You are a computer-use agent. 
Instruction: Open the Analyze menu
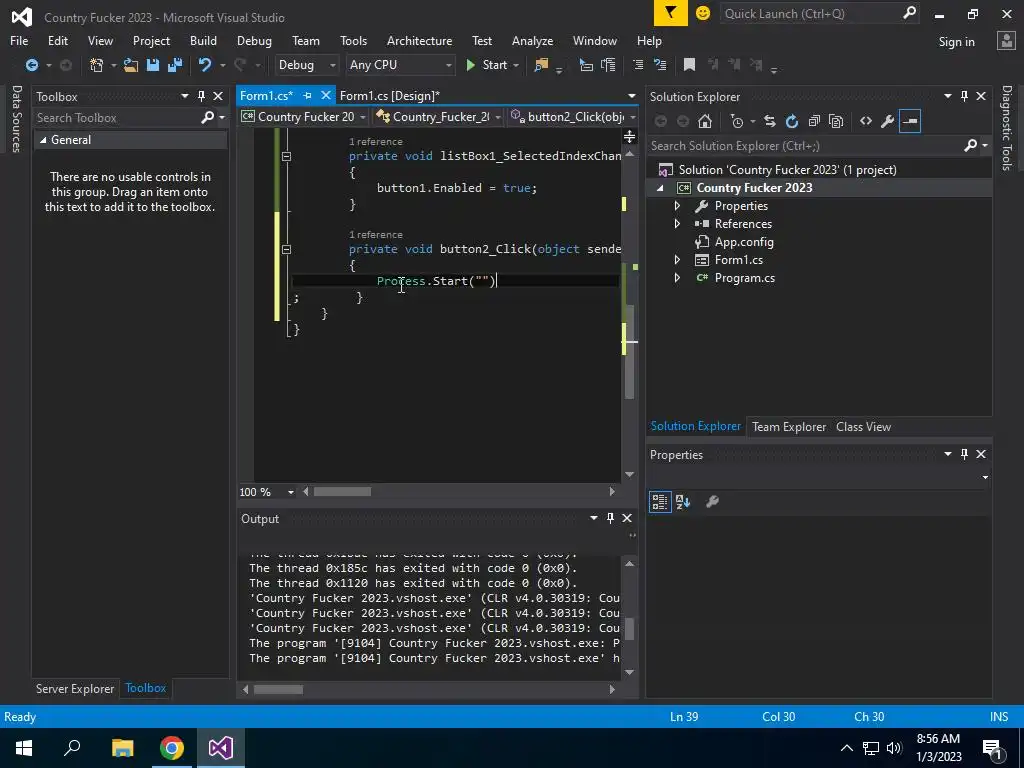532,40
